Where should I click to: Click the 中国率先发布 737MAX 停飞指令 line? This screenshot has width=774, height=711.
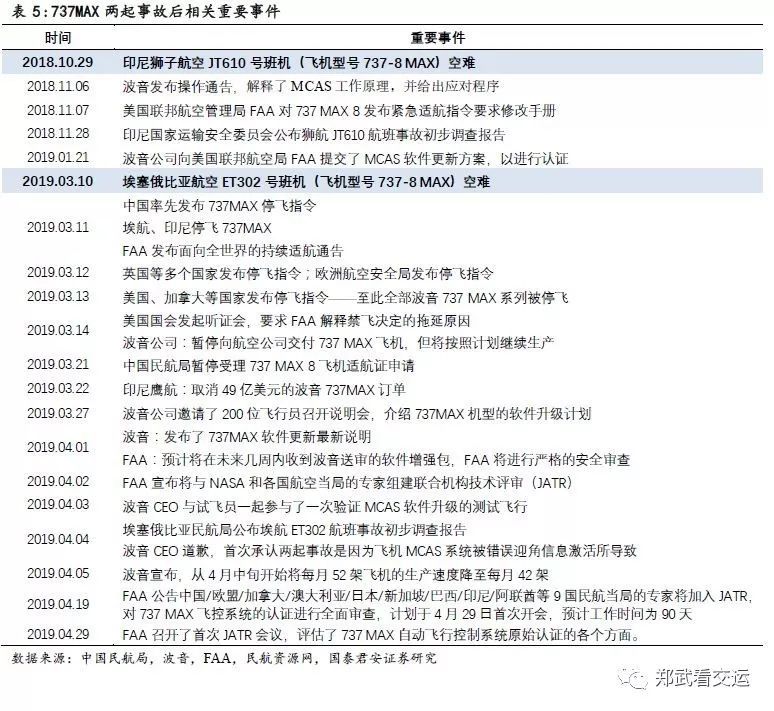tap(220, 205)
